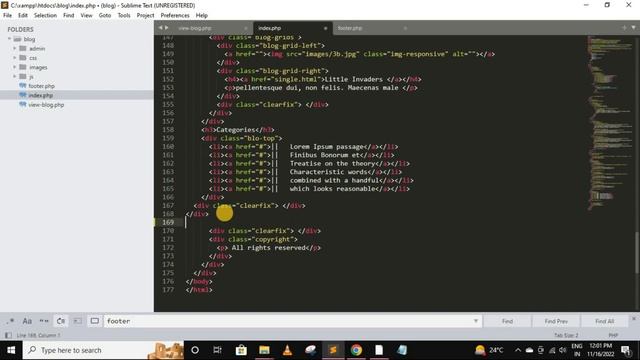
Task: Toggle whole word search option
Action: [x=44, y=321]
